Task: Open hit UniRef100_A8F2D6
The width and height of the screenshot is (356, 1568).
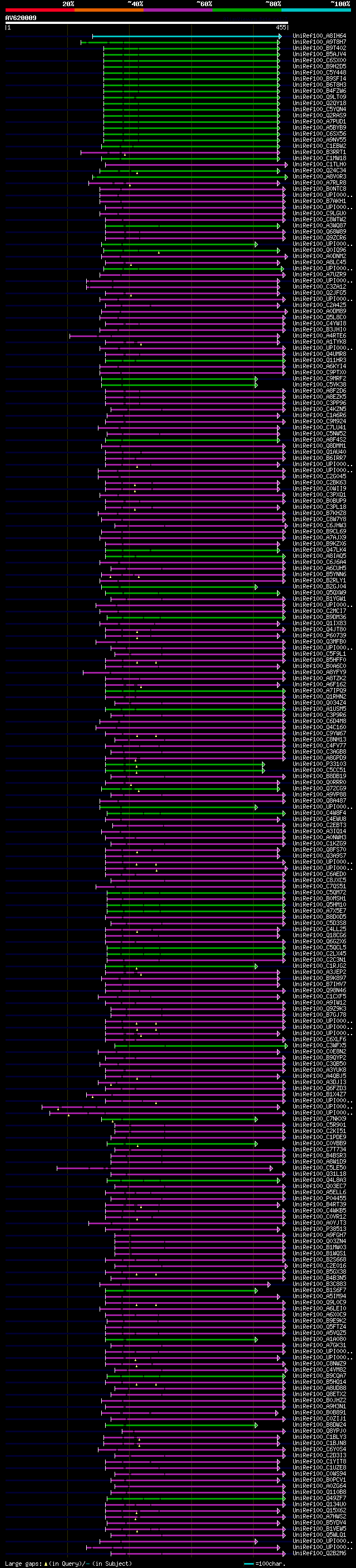Action: point(319,392)
